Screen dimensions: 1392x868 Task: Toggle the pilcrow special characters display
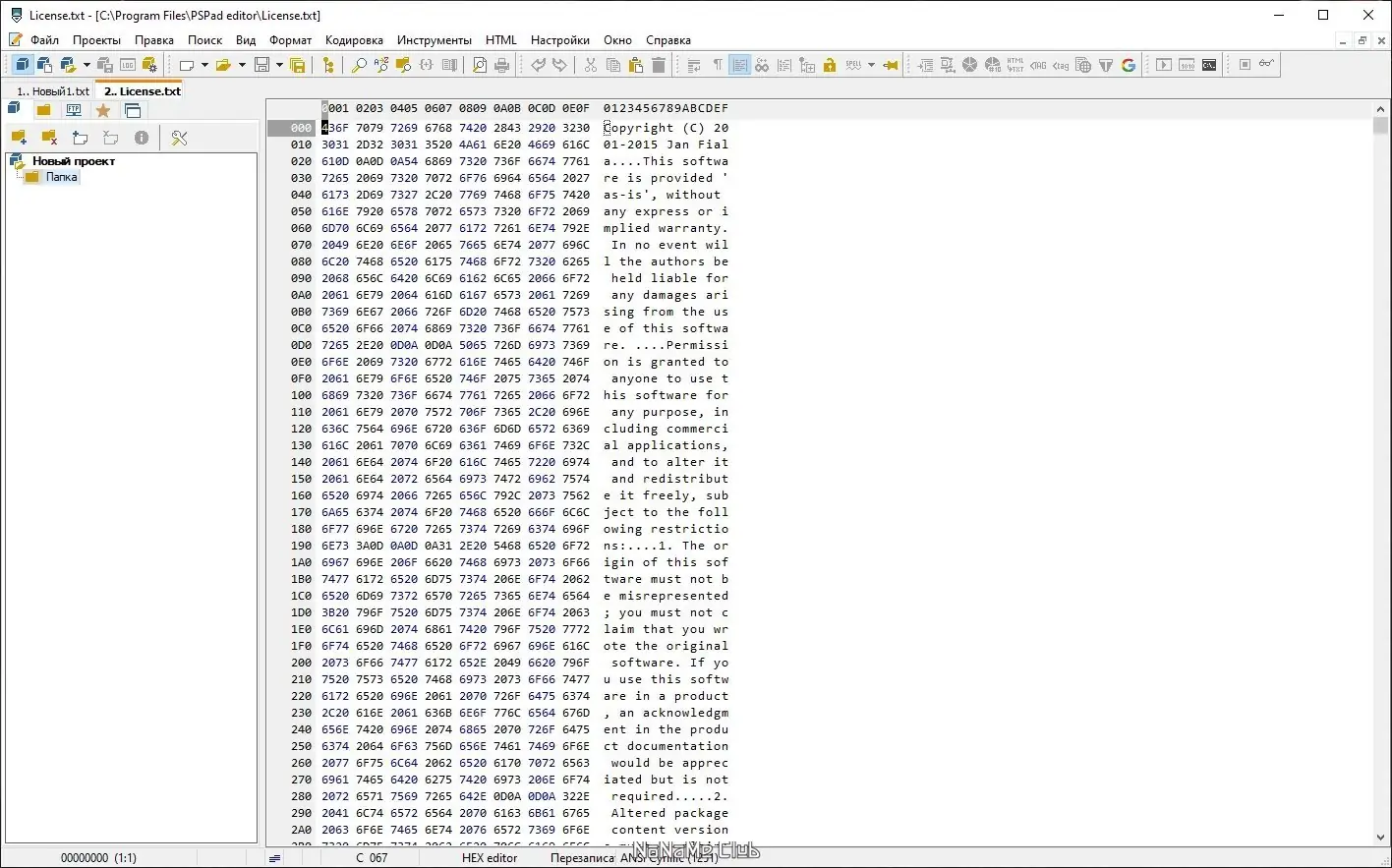(717, 65)
